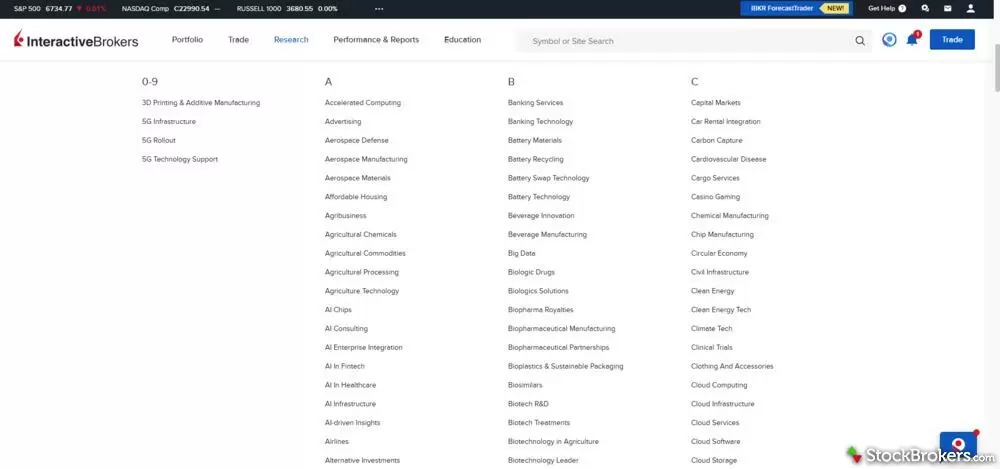The height and width of the screenshot is (469, 1000).
Task: Choose Beverage Innovation theme
Action: 541,216
